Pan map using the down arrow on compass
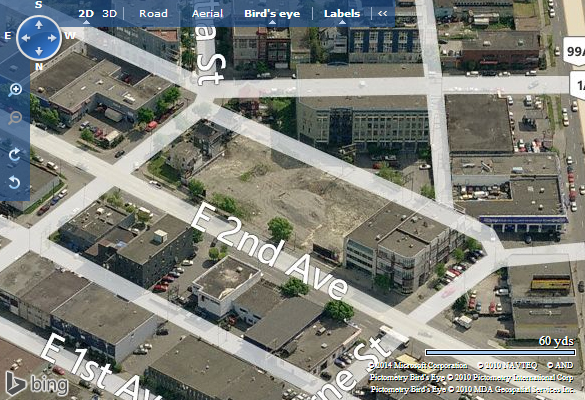Image resolution: width=585 pixels, height=400 pixels. 39,51
